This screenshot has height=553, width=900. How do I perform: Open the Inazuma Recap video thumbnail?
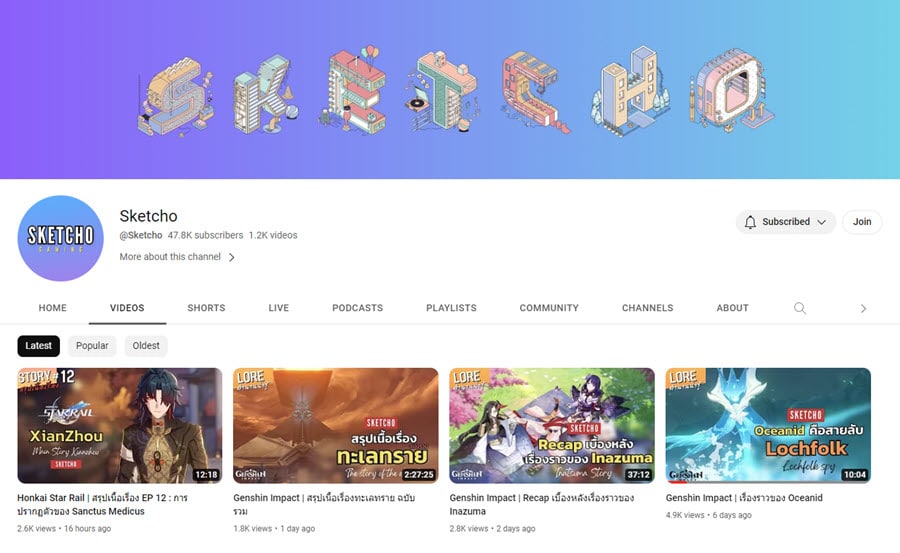[x=552, y=426]
